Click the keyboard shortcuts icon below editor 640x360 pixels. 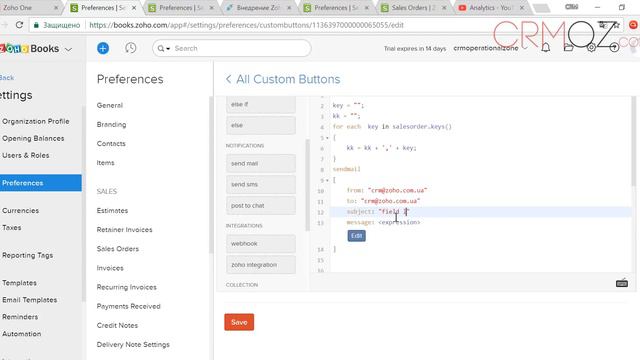(x=622, y=283)
